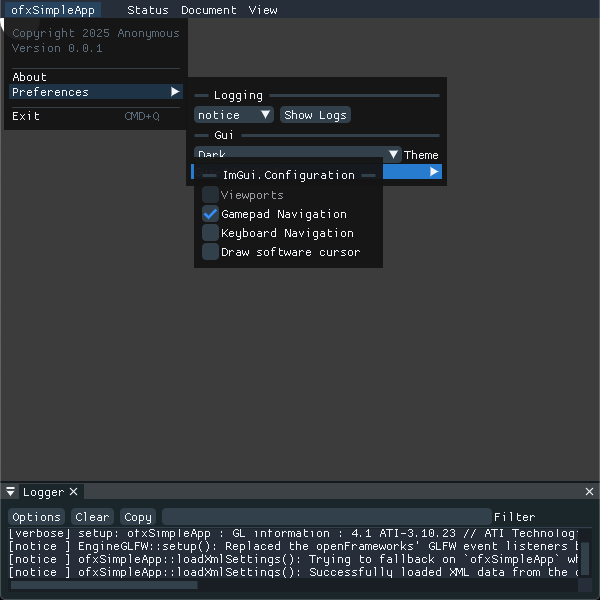Click the EngineGLFW::setup() log line
The width and height of the screenshot is (600, 600).
pyautogui.click(x=293, y=546)
